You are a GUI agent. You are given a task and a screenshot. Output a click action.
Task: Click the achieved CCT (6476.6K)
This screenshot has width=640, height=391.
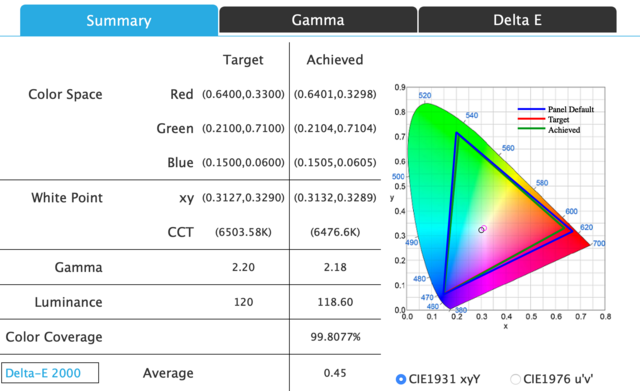click(336, 232)
